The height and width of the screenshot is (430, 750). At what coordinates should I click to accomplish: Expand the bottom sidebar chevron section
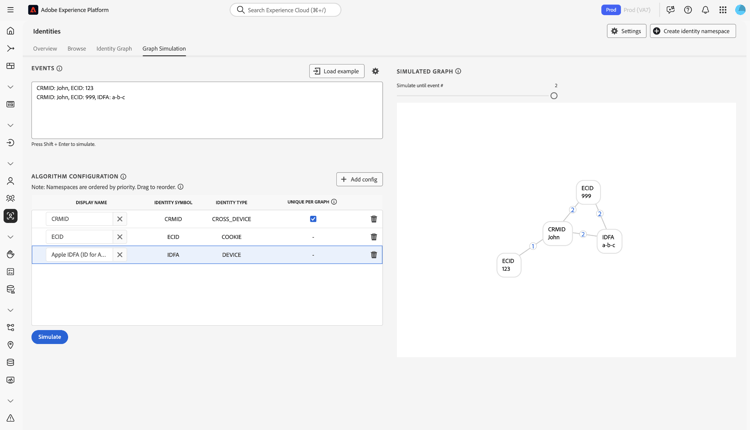[11, 401]
